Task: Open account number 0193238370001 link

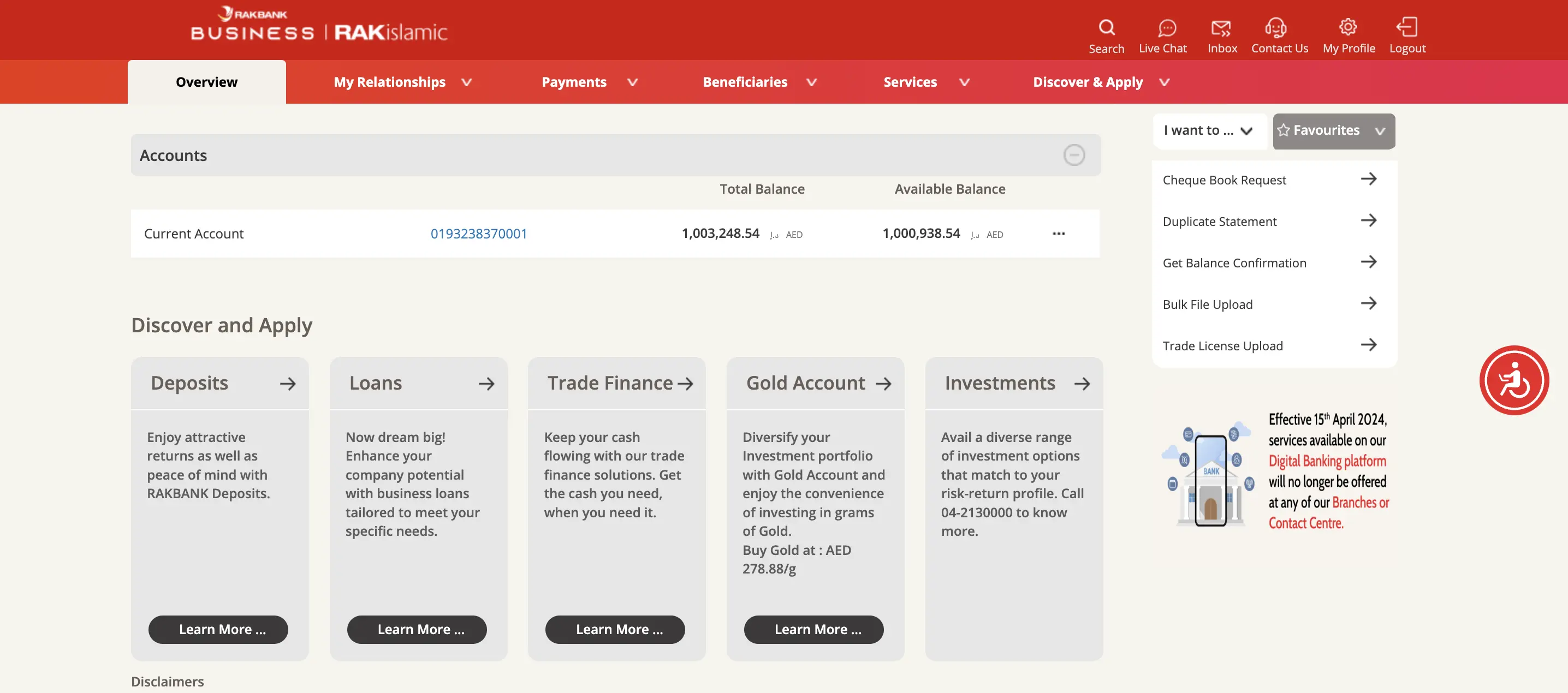Action: click(x=478, y=234)
